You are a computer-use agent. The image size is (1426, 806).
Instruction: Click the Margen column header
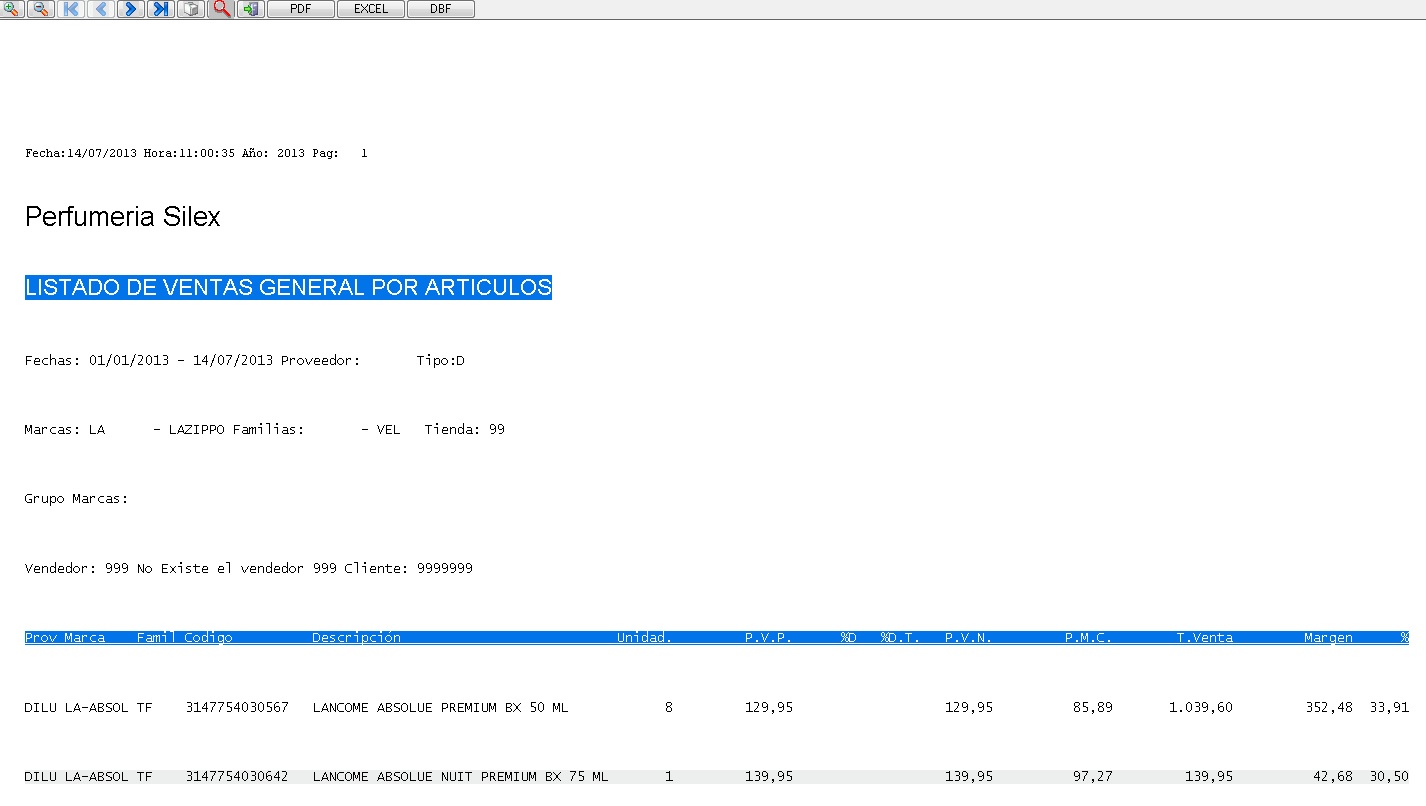click(x=1328, y=638)
